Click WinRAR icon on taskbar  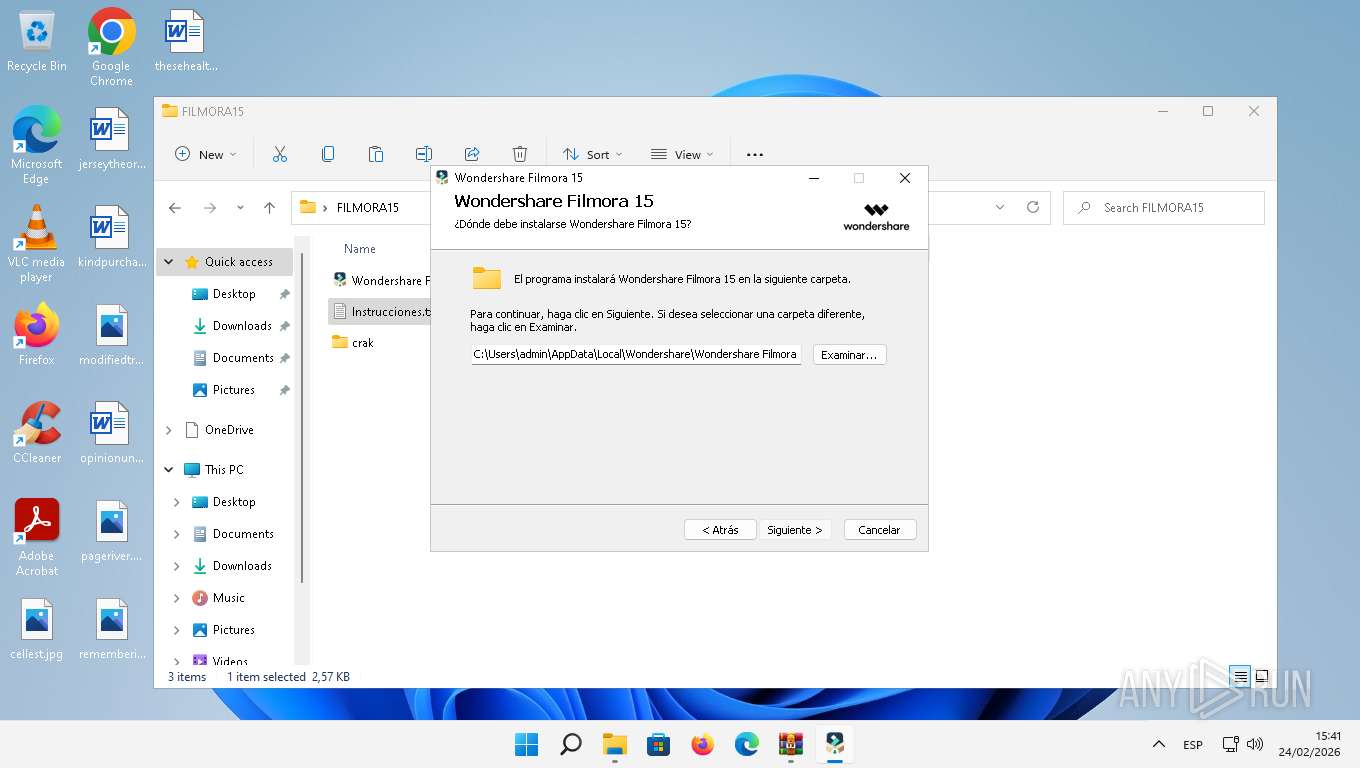coord(791,744)
